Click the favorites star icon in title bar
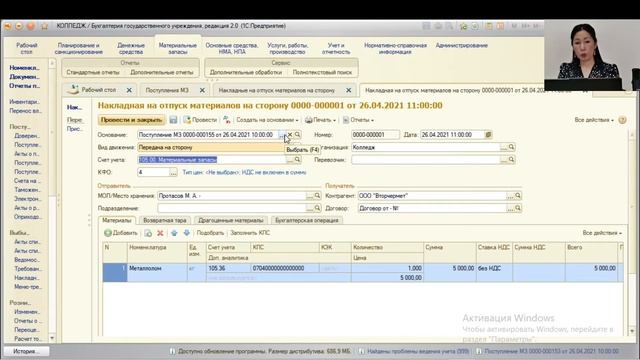 click(x=44, y=26)
